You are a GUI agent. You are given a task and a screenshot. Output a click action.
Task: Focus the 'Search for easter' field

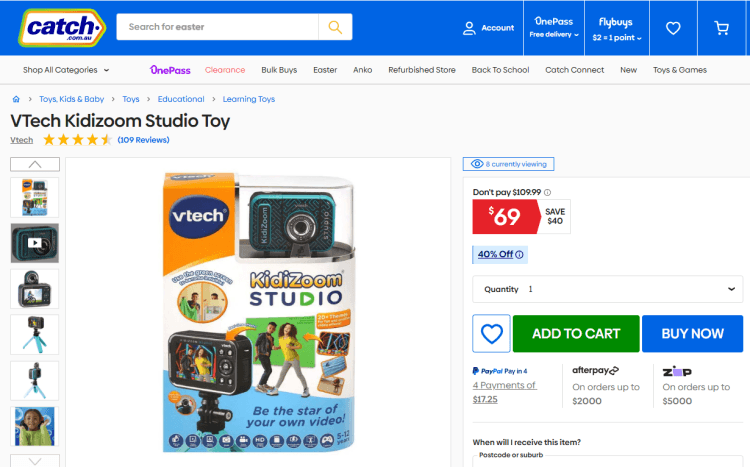[218, 27]
